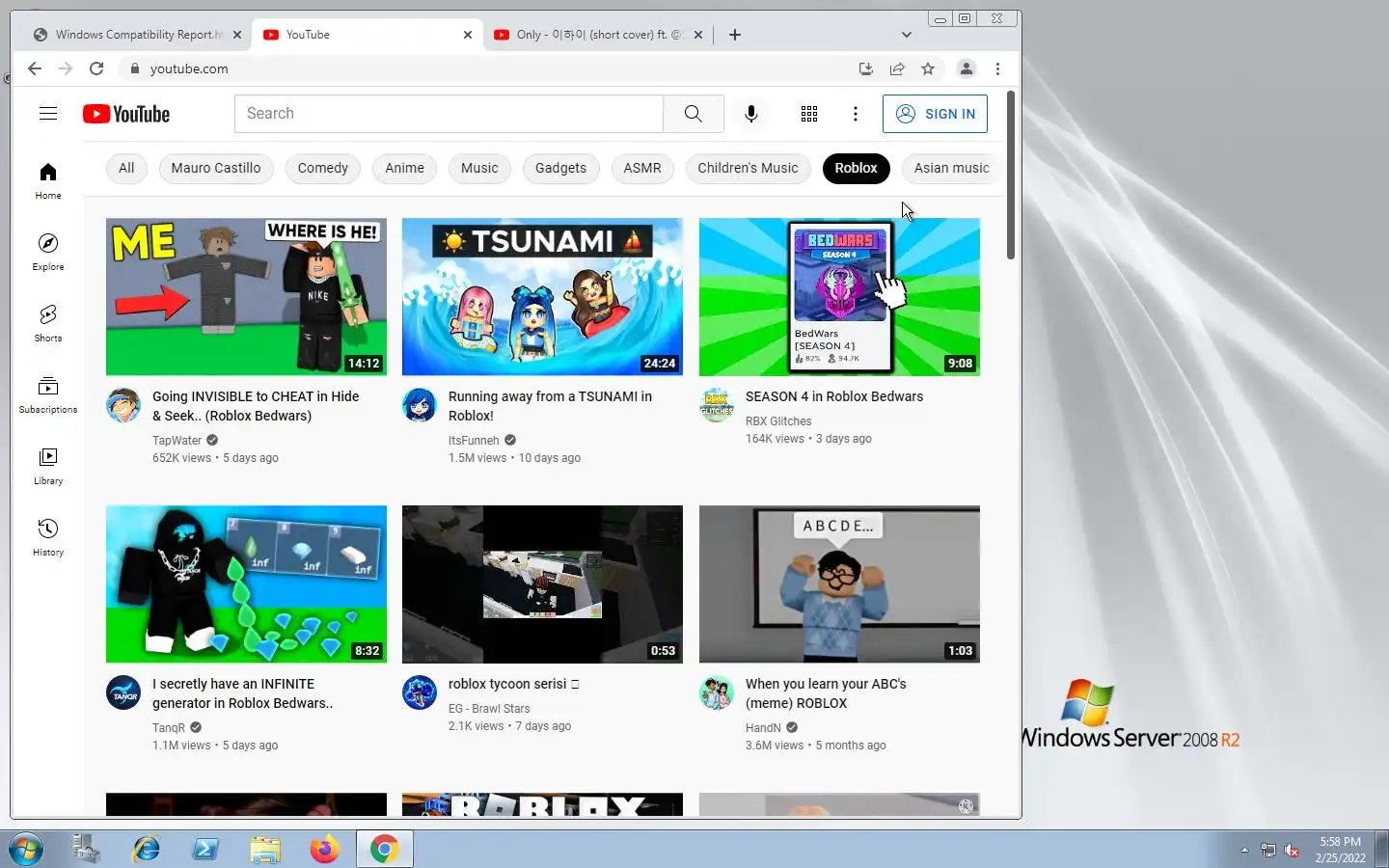Select the Music filter chip
Screen dimensions: 1389x868
(x=479, y=168)
